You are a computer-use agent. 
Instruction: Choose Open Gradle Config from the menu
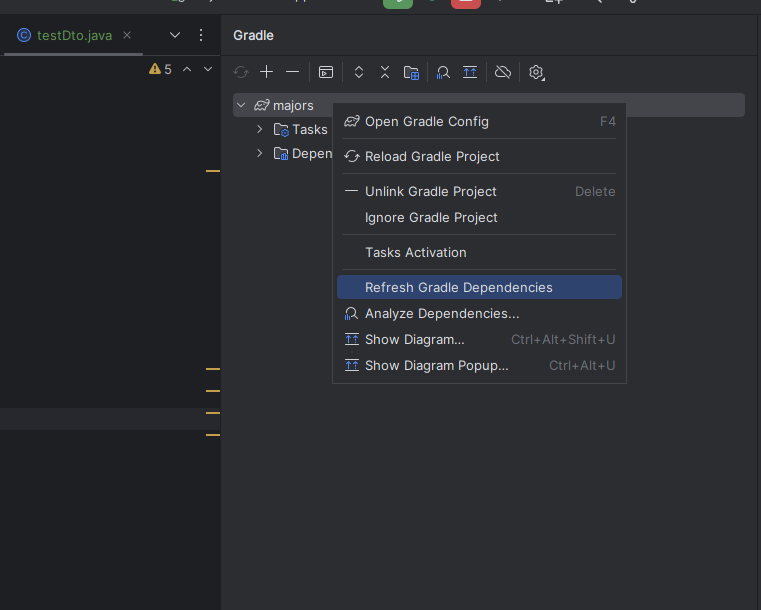(480, 121)
